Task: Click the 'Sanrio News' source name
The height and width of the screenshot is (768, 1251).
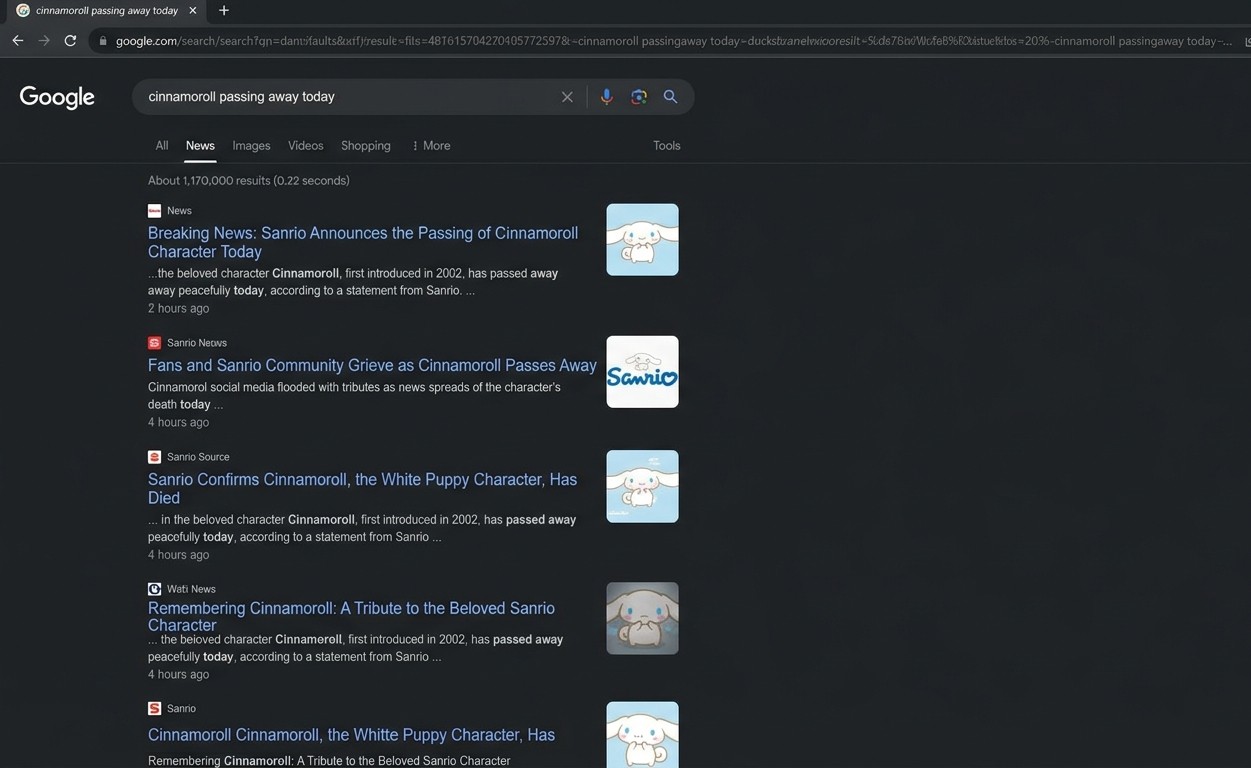Action: click(x=197, y=343)
